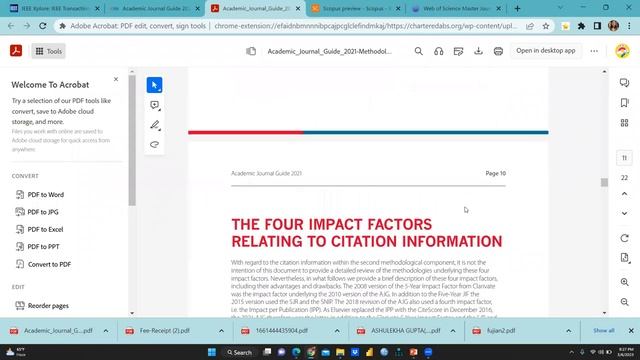The height and width of the screenshot is (360, 640).
Task: Select the add comment tool
Action: coord(154,105)
